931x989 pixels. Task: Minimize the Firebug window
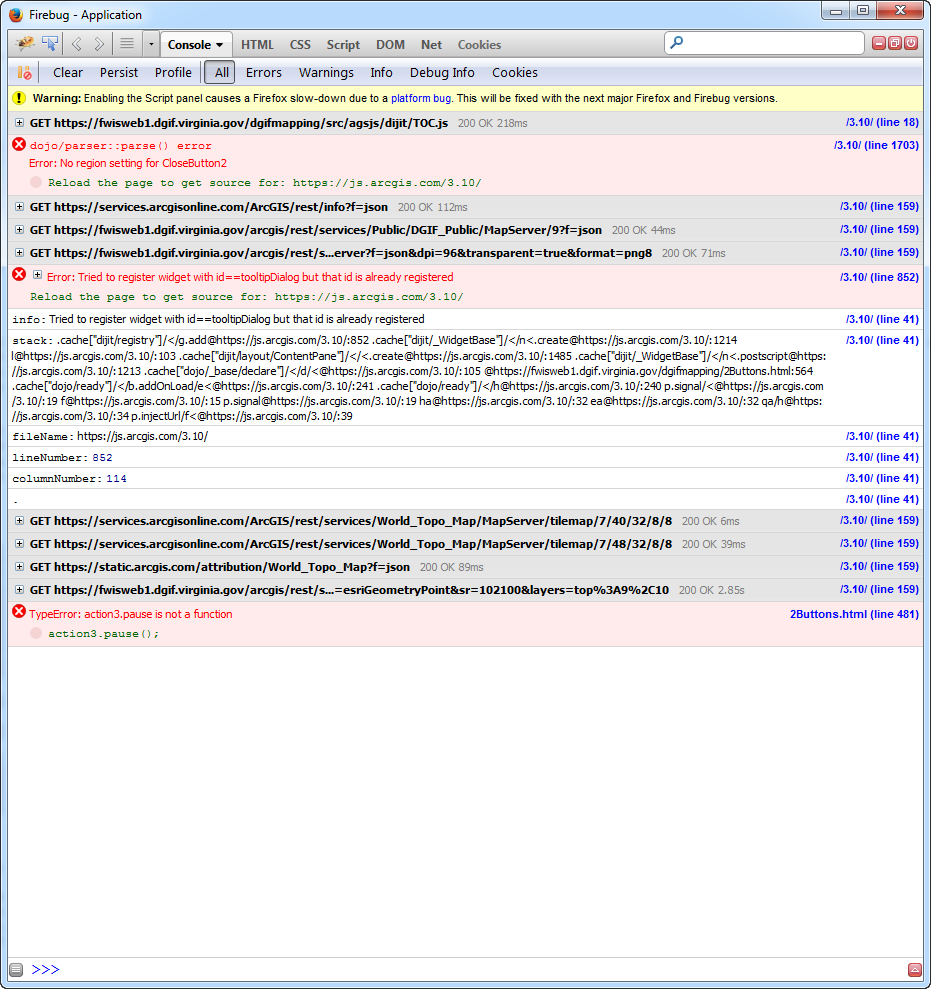coord(836,10)
